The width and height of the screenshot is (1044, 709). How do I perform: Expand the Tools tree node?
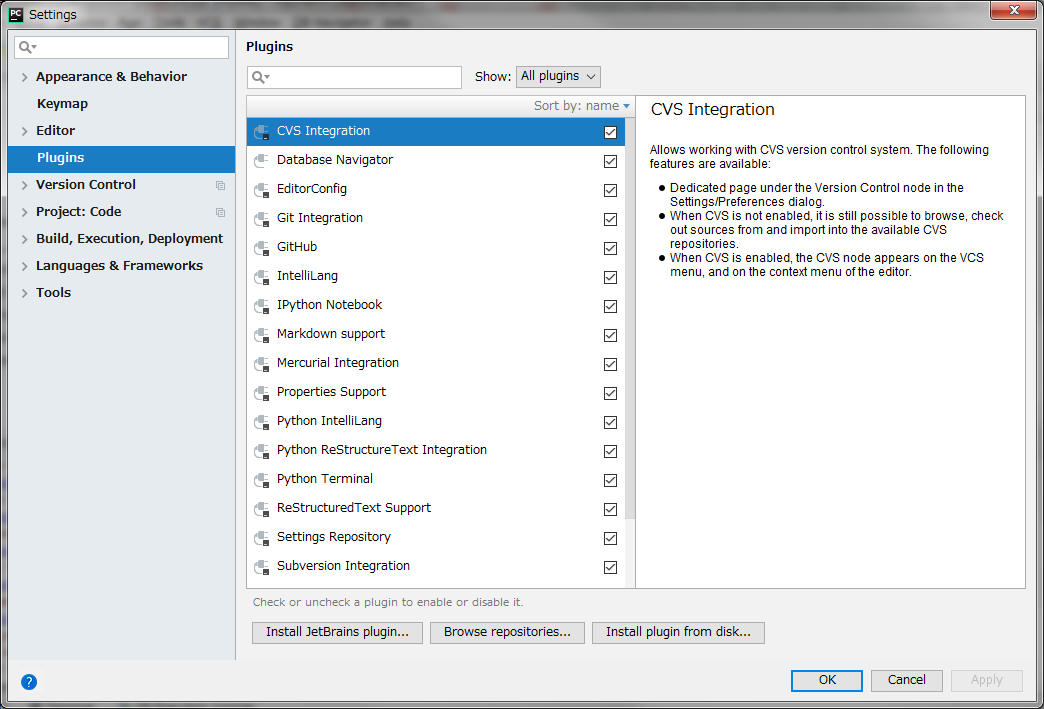pyautogui.click(x=25, y=293)
